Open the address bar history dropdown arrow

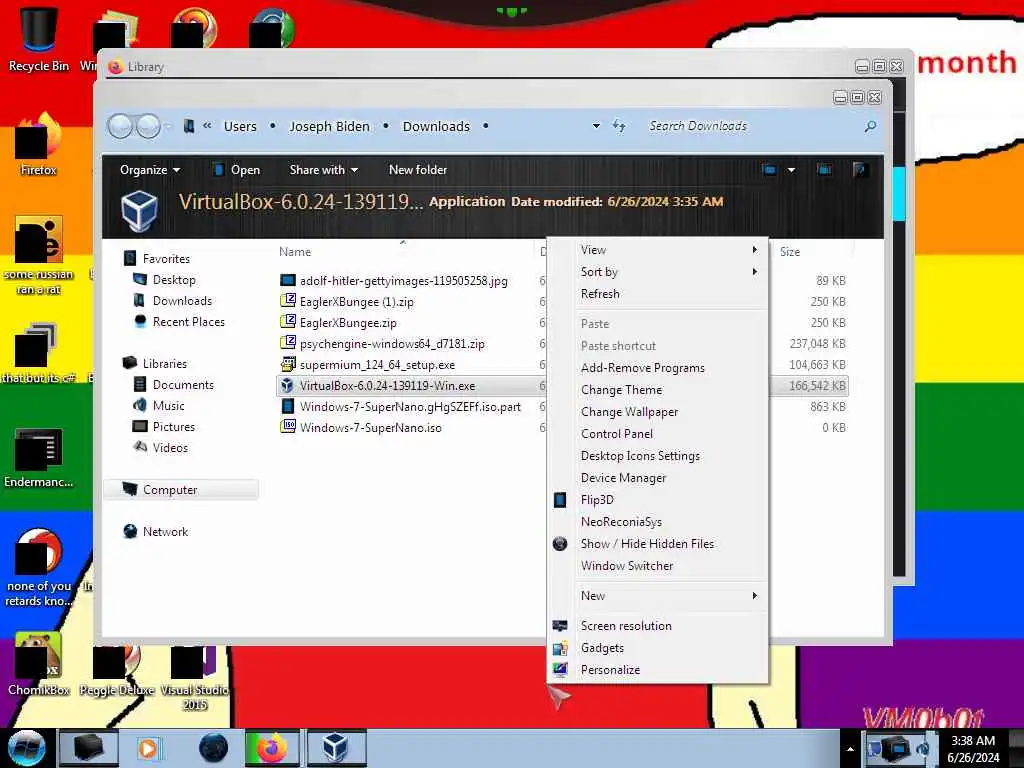596,126
